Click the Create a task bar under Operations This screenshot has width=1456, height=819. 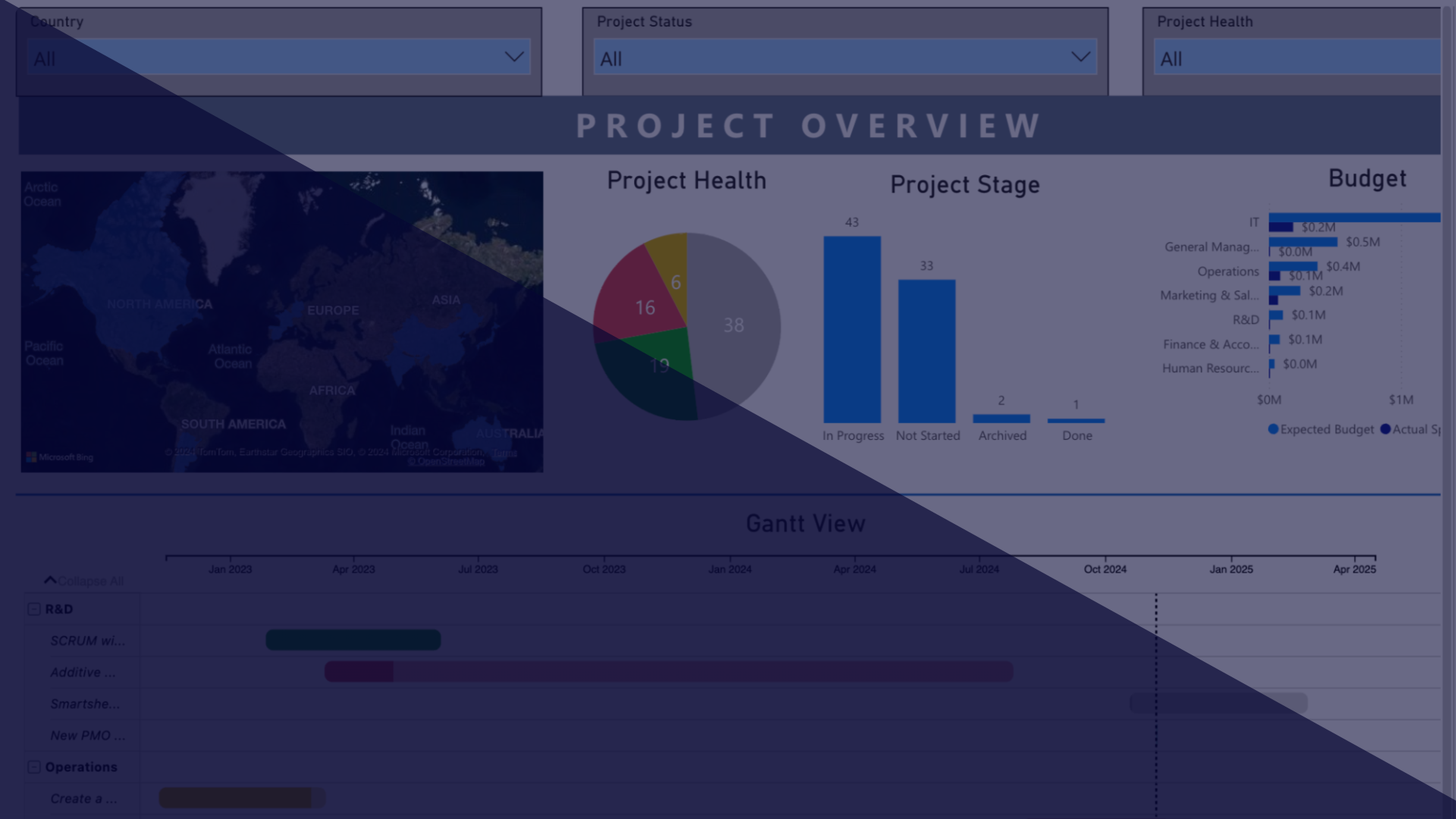point(240,799)
